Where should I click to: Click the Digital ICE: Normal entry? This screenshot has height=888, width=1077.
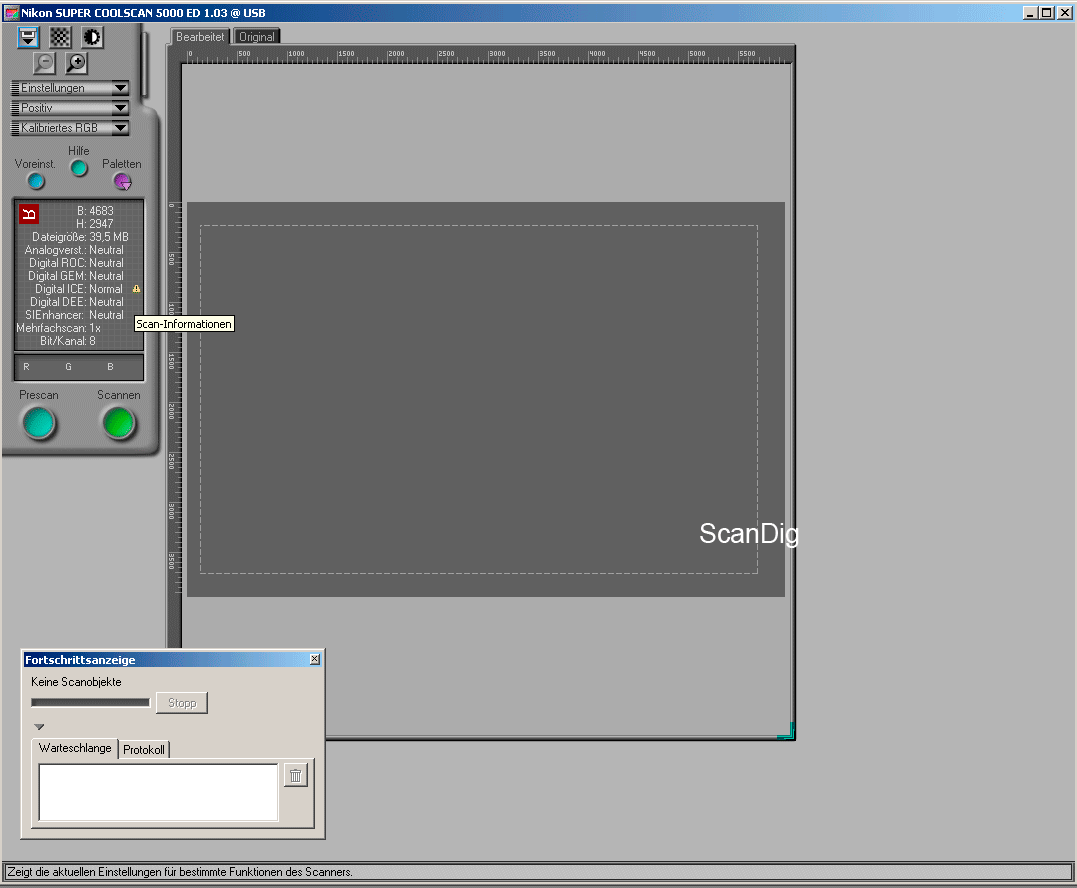[79, 289]
